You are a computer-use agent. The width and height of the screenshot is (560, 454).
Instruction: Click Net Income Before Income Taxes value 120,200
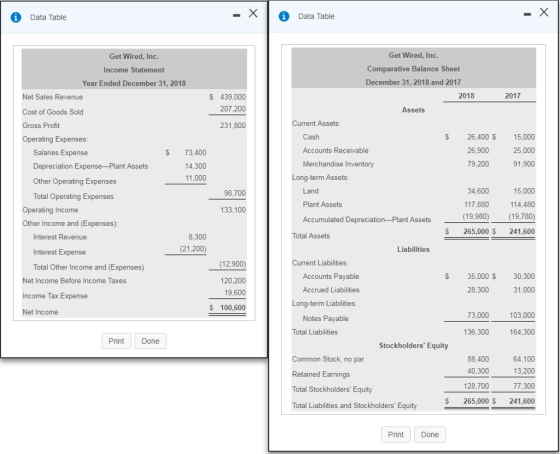point(233,281)
